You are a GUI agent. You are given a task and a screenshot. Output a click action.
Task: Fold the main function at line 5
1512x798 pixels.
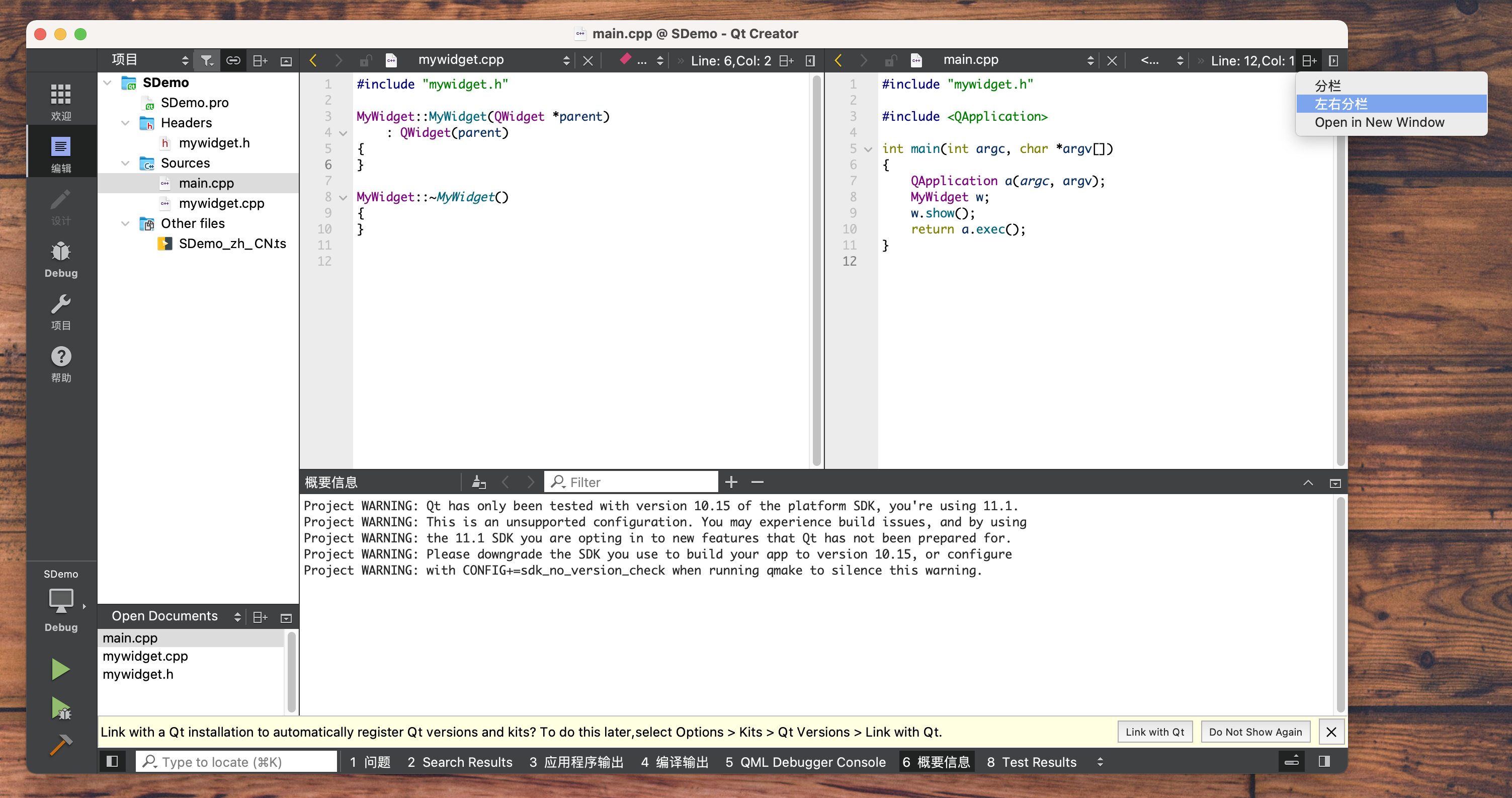click(868, 149)
